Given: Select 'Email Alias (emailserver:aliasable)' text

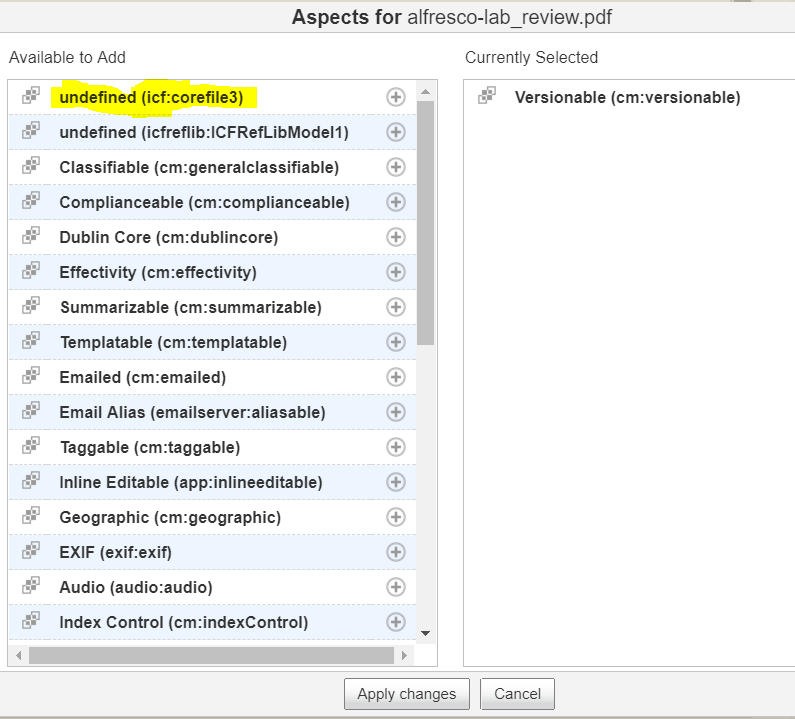Looking at the screenshot, I should pyautogui.click(x=192, y=412).
